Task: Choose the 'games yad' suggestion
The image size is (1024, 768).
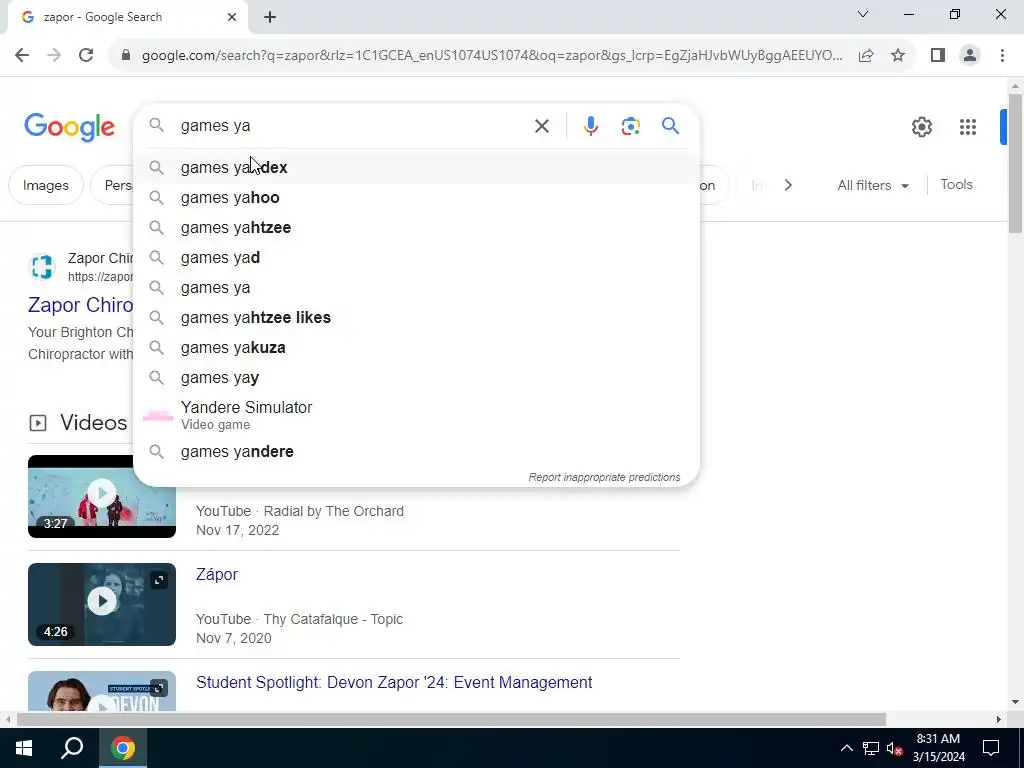Action: [416, 258]
